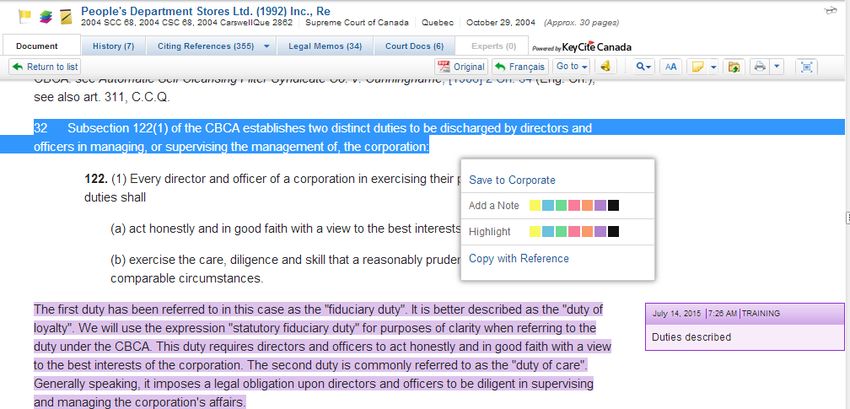Open the Legal Memos (34) tab

click(x=325, y=46)
